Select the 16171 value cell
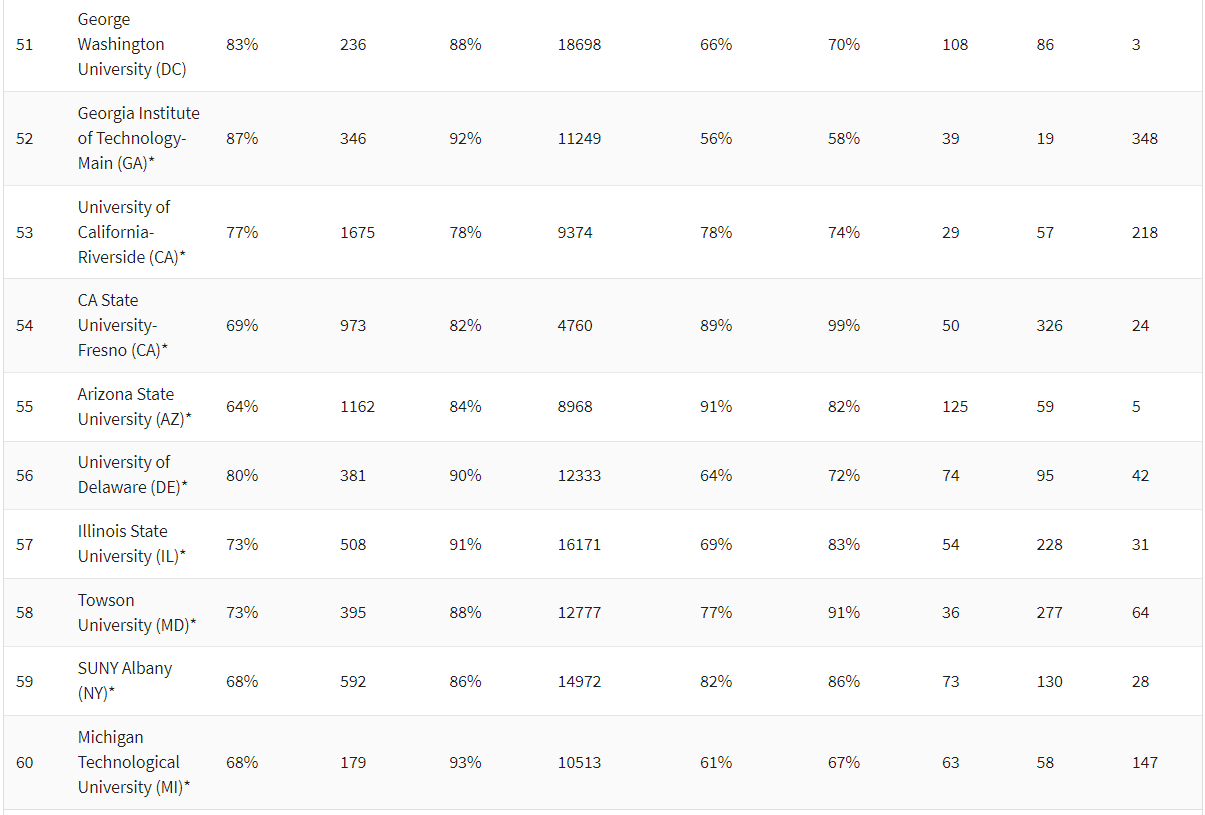 pos(579,545)
